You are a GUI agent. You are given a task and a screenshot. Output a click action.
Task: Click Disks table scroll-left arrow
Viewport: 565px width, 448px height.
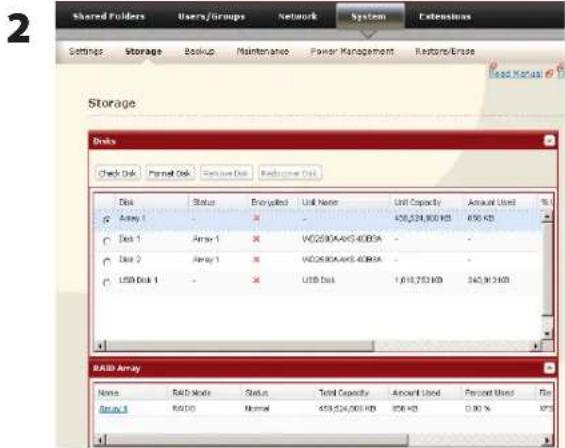tap(101, 346)
